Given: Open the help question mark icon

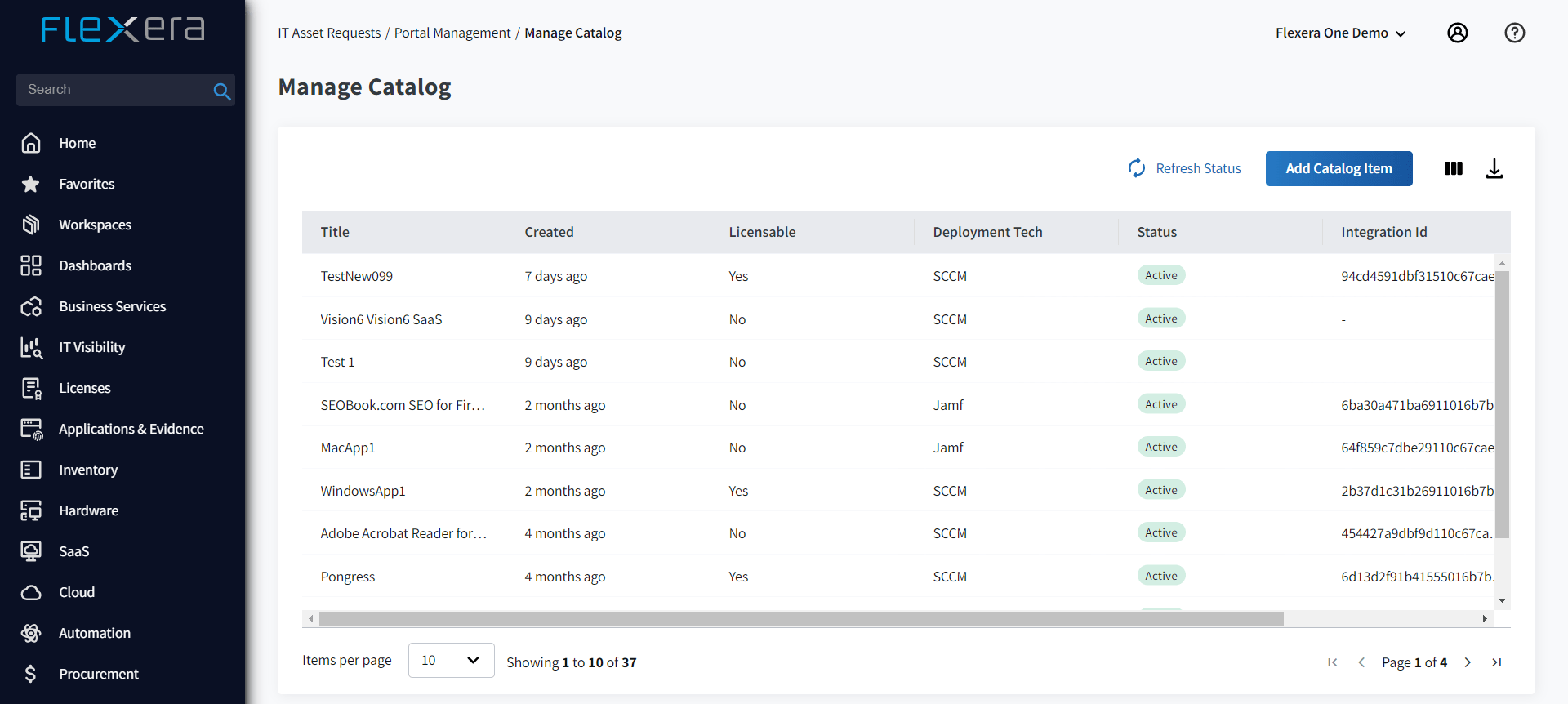Looking at the screenshot, I should [x=1514, y=33].
